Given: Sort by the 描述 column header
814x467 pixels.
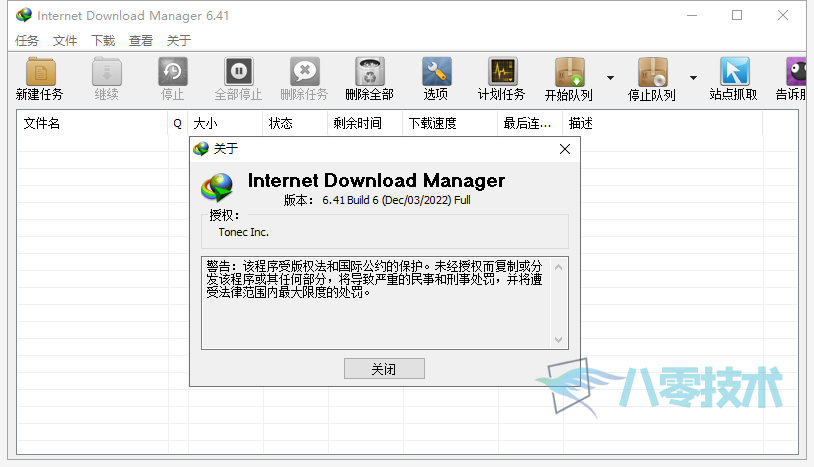Looking at the screenshot, I should tap(663, 123).
